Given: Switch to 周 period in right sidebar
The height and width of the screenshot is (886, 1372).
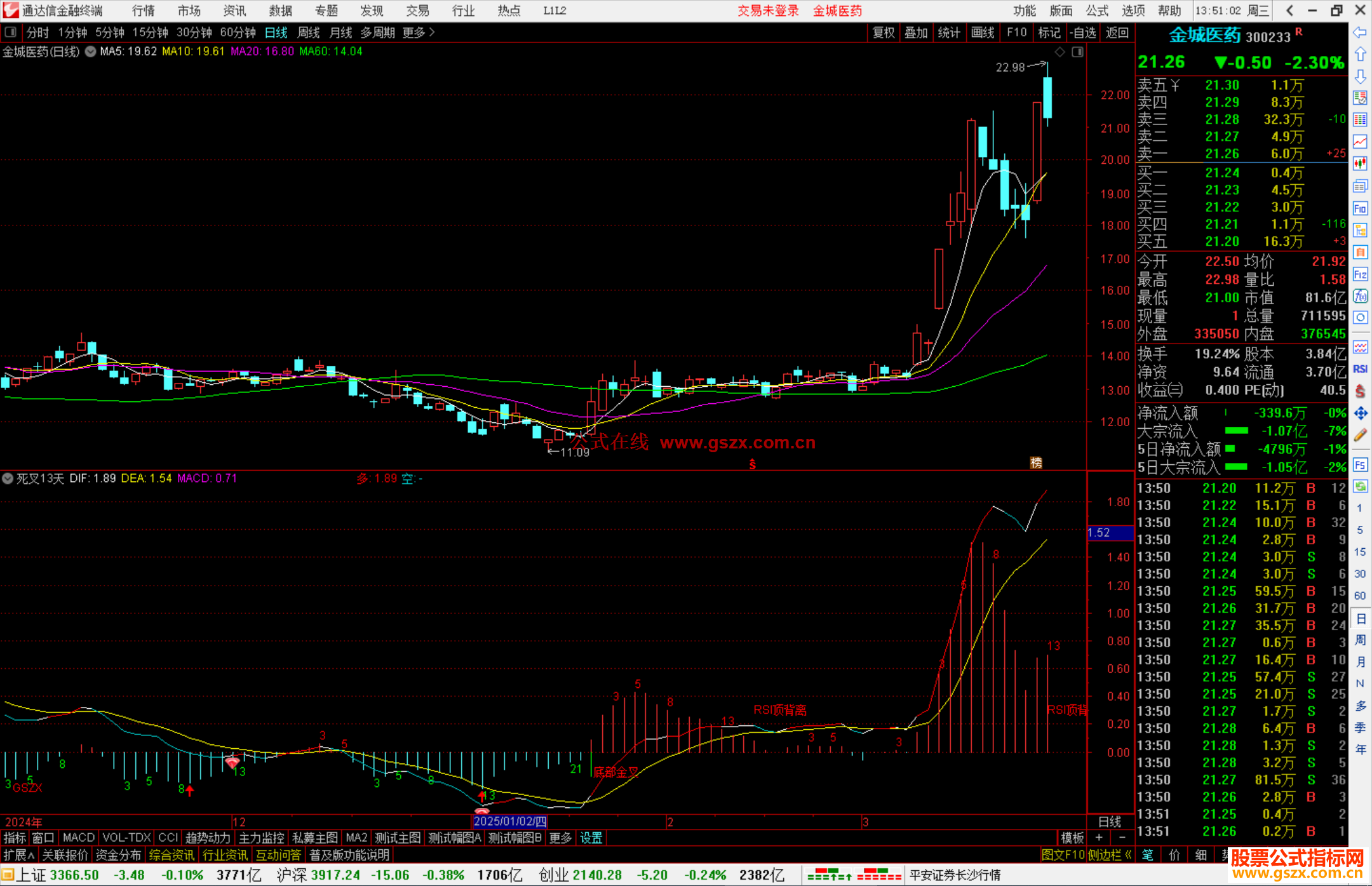Looking at the screenshot, I should pyautogui.click(x=1360, y=640).
